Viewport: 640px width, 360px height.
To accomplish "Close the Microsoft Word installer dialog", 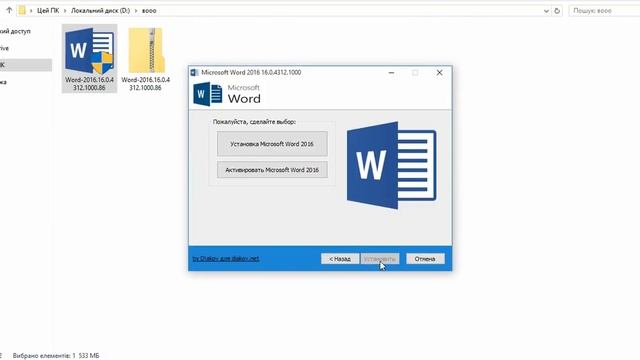I will coord(439,73).
